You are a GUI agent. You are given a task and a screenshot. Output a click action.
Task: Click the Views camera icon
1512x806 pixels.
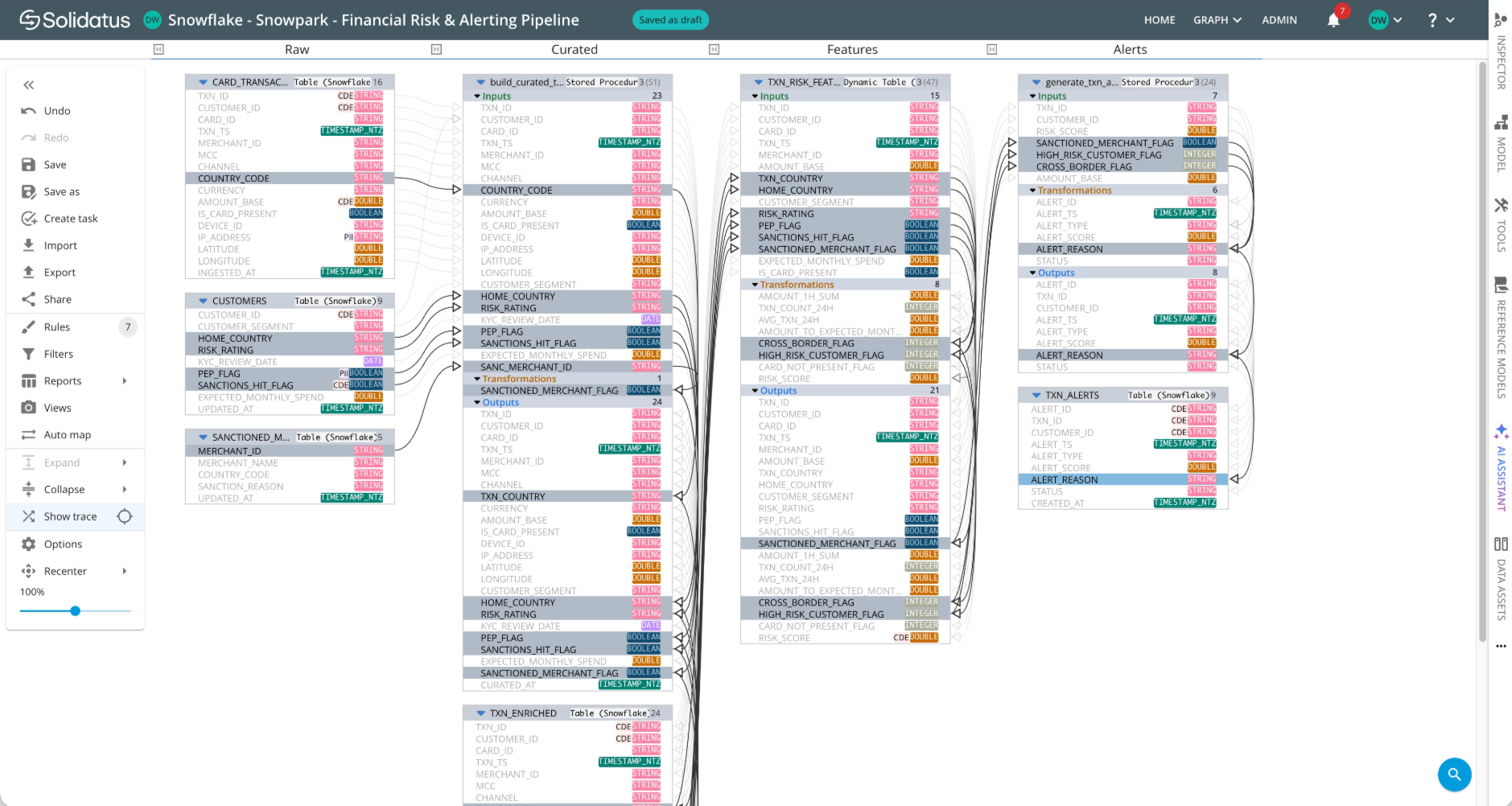tap(28, 408)
